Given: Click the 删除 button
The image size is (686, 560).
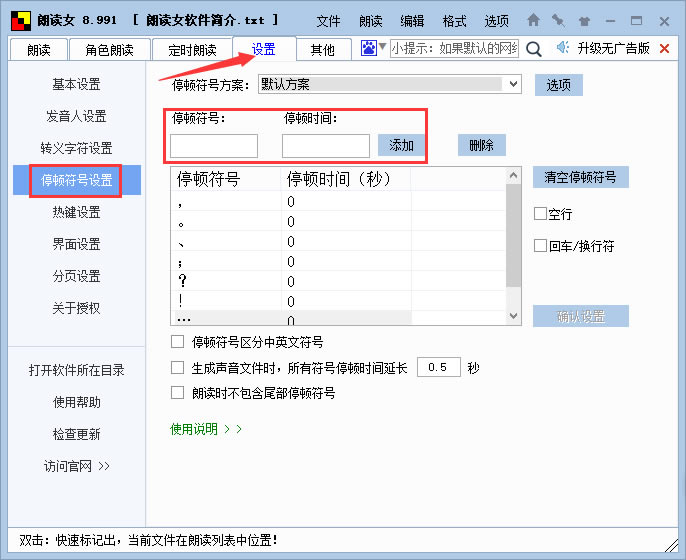Looking at the screenshot, I should [x=482, y=145].
